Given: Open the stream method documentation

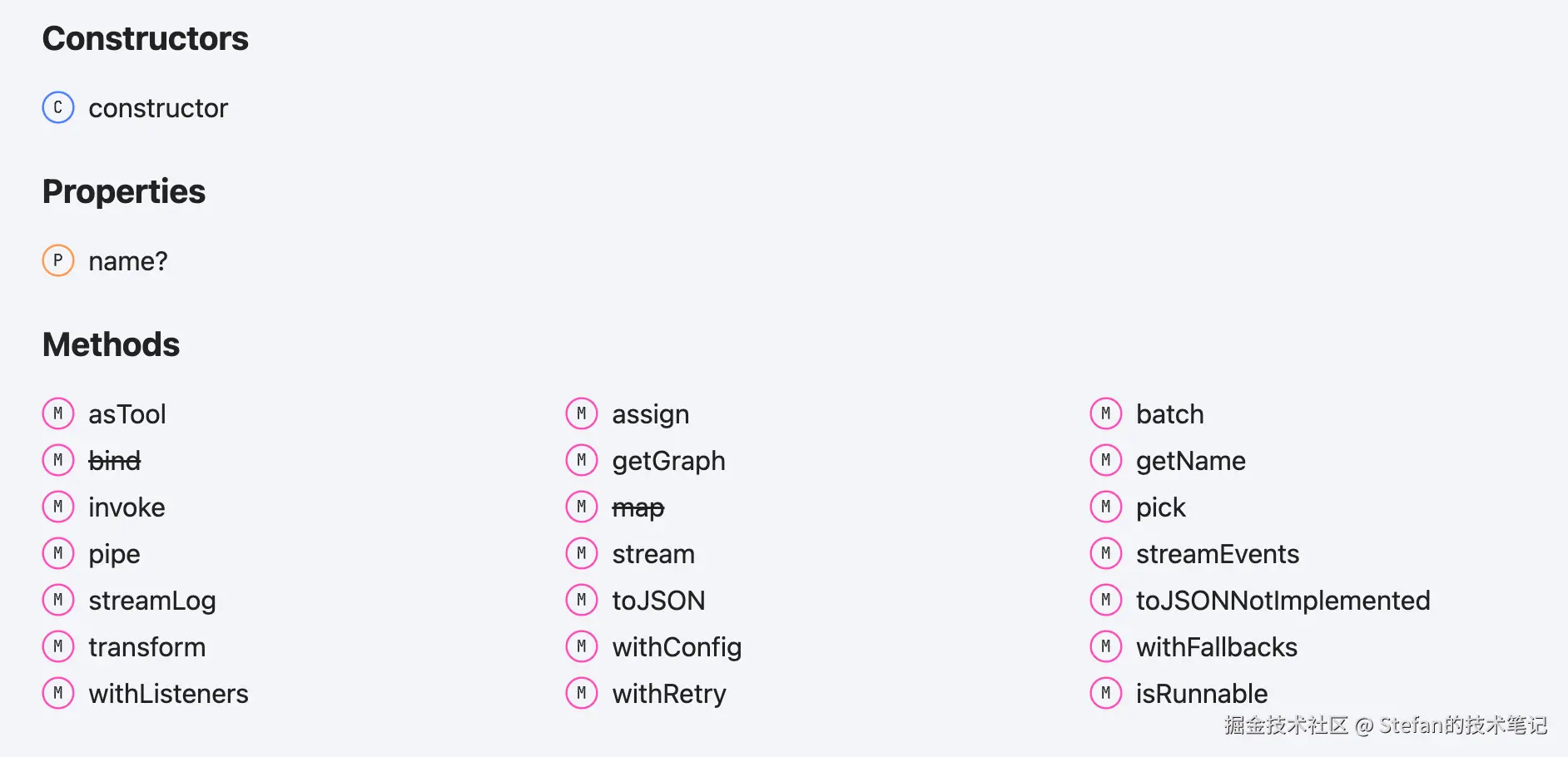Looking at the screenshot, I should pyautogui.click(x=653, y=554).
